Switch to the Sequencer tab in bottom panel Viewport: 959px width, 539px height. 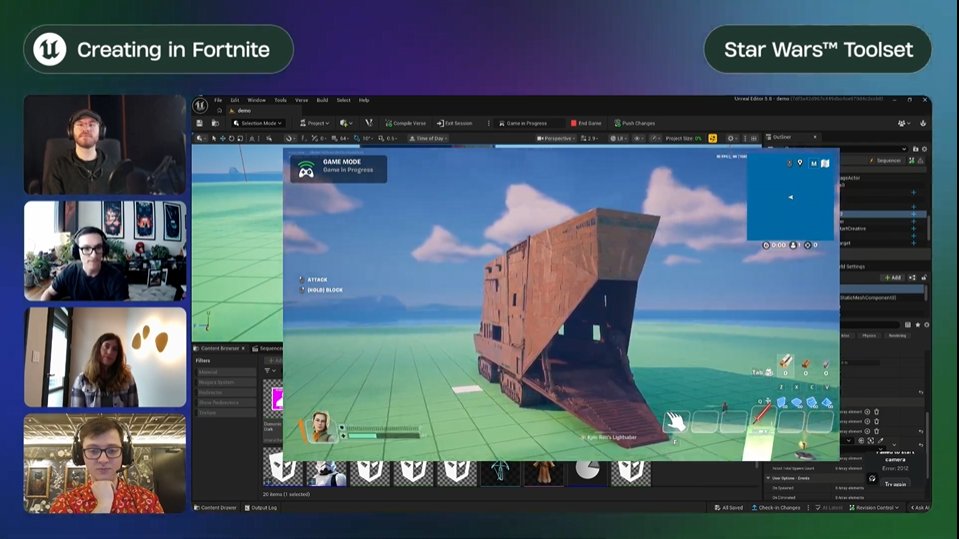point(267,348)
